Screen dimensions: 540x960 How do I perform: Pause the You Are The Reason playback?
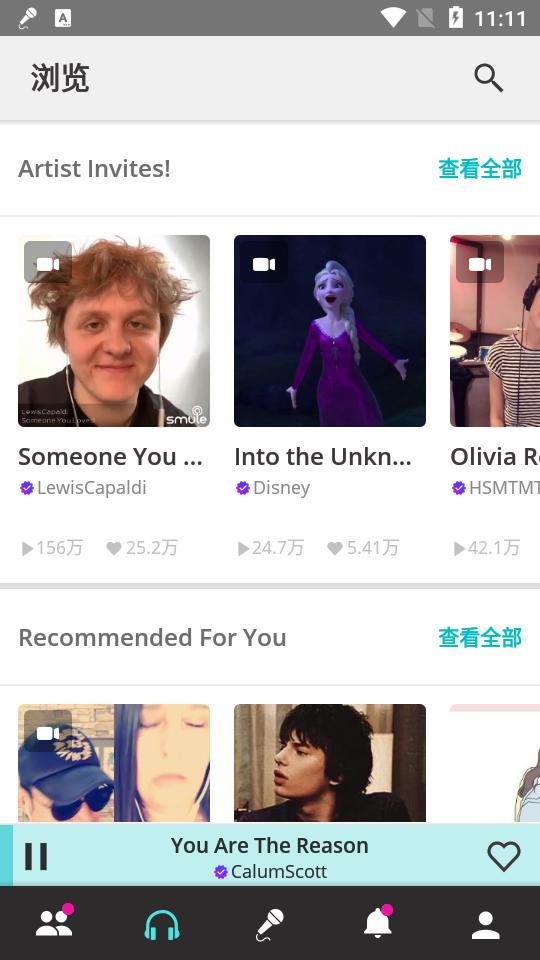point(36,856)
